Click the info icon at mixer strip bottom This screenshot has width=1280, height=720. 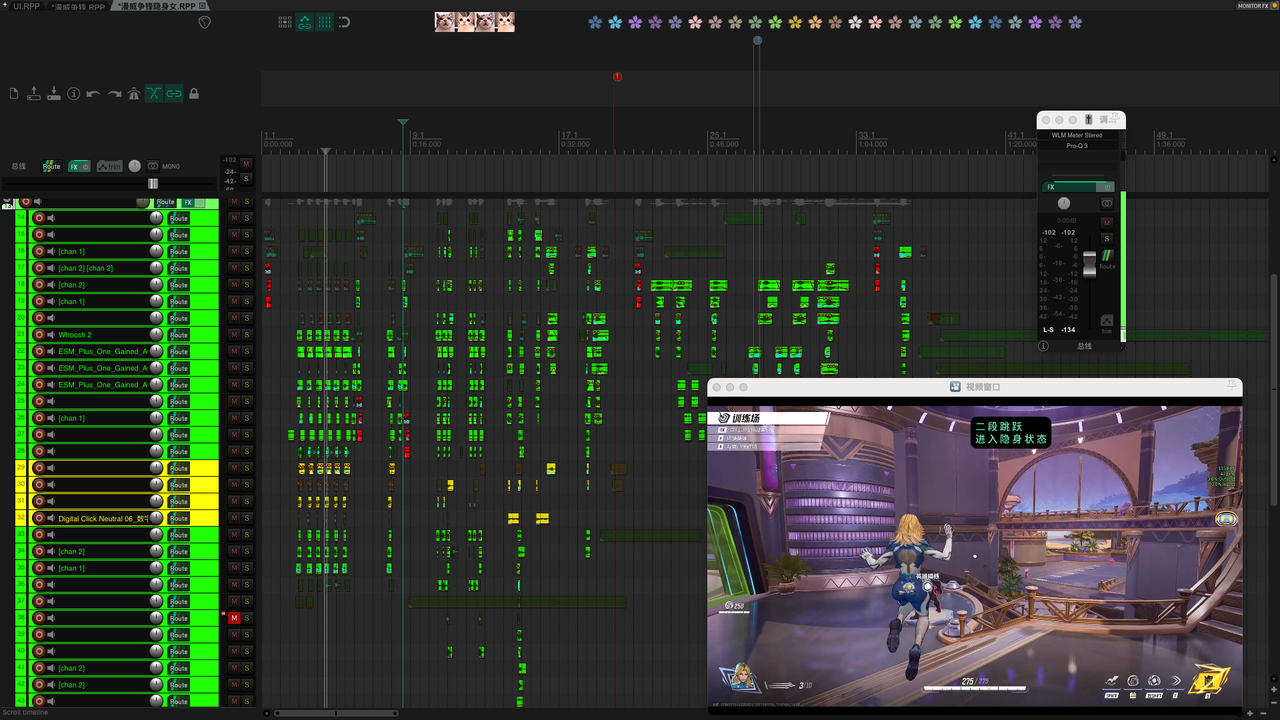pos(1043,346)
